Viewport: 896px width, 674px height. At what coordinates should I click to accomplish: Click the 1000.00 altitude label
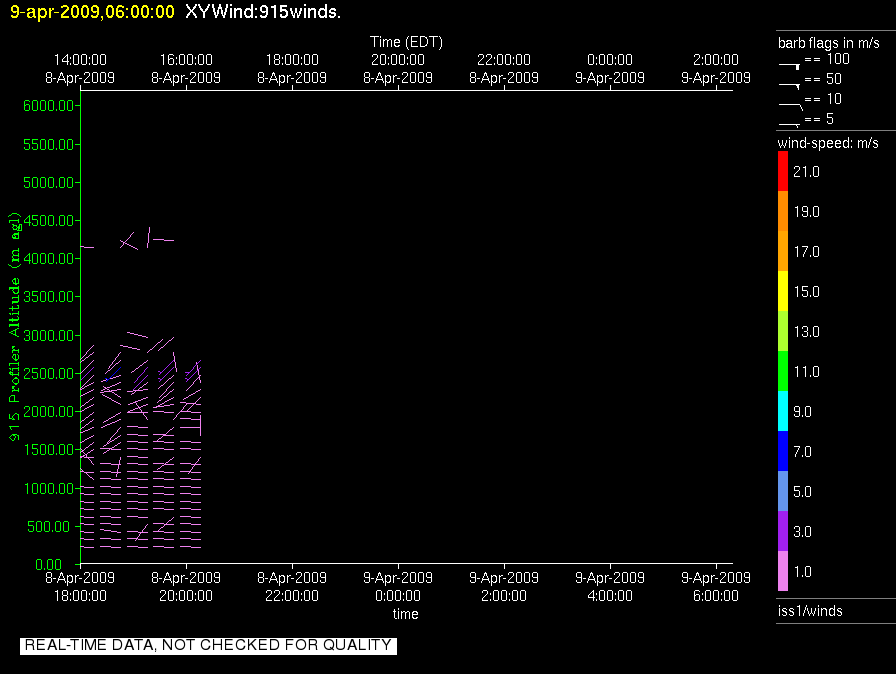pyautogui.click(x=49, y=488)
